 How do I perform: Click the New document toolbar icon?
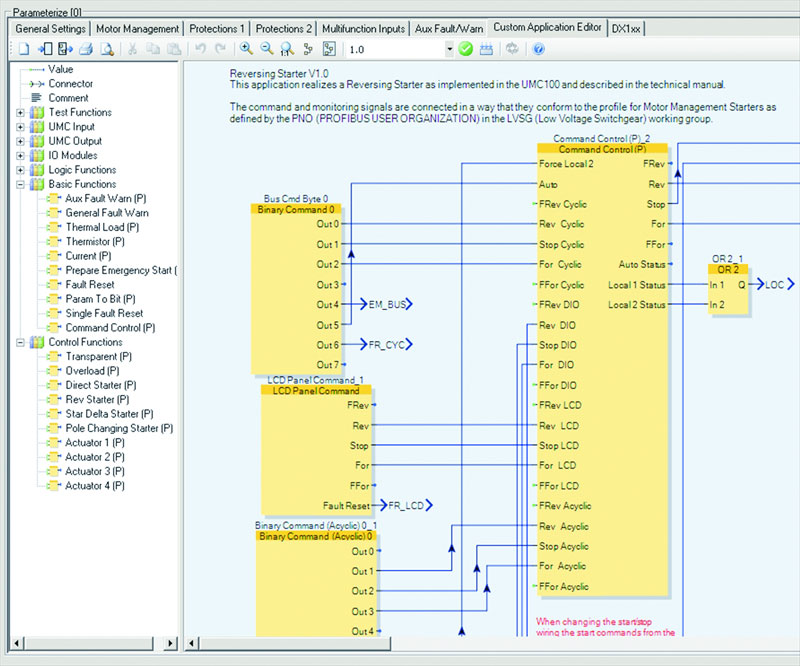(22, 49)
